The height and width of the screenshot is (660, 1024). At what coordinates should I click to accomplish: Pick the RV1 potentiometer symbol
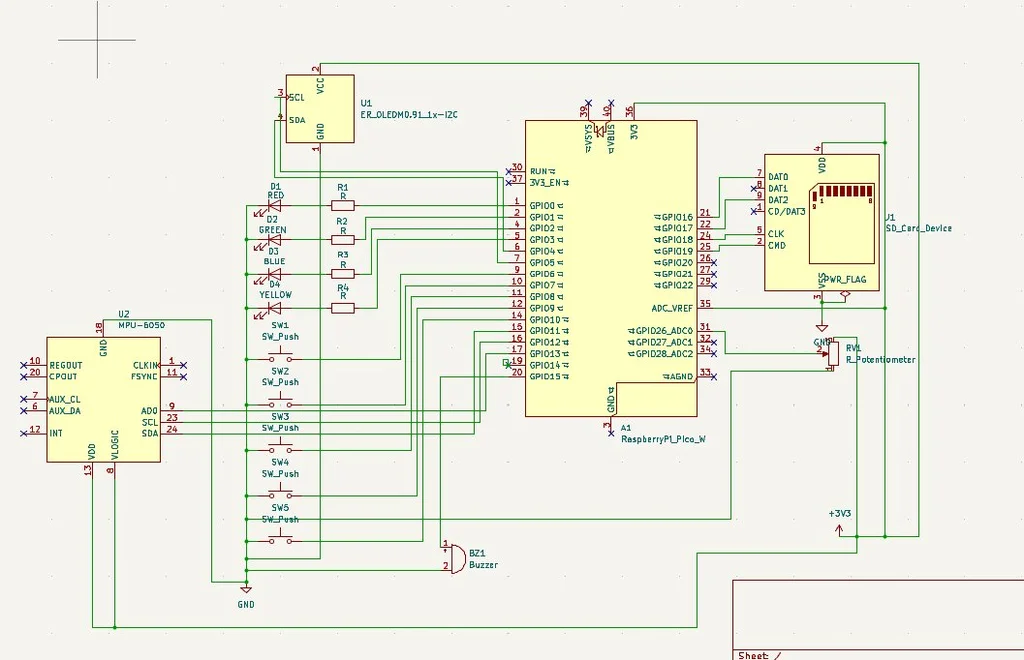pos(833,354)
